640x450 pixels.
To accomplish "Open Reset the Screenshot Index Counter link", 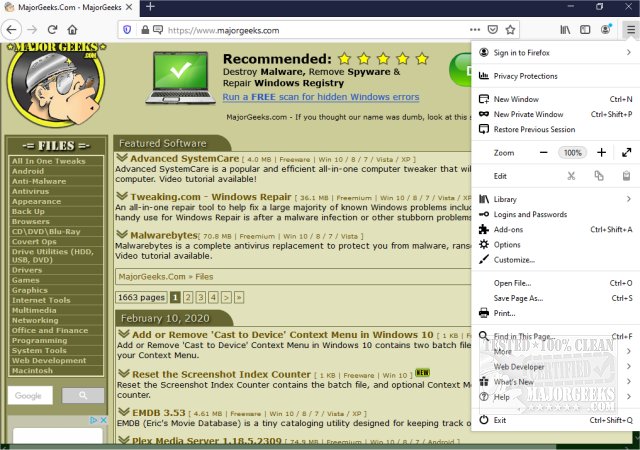I will click(x=221, y=374).
